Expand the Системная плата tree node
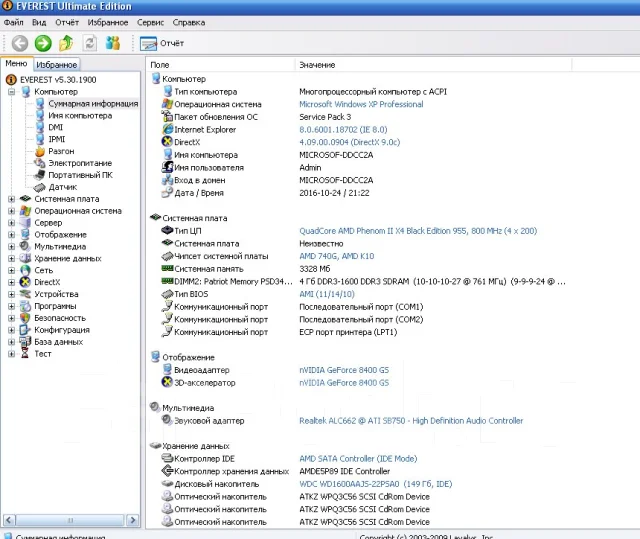The width and height of the screenshot is (640, 539). [x=11, y=199]
